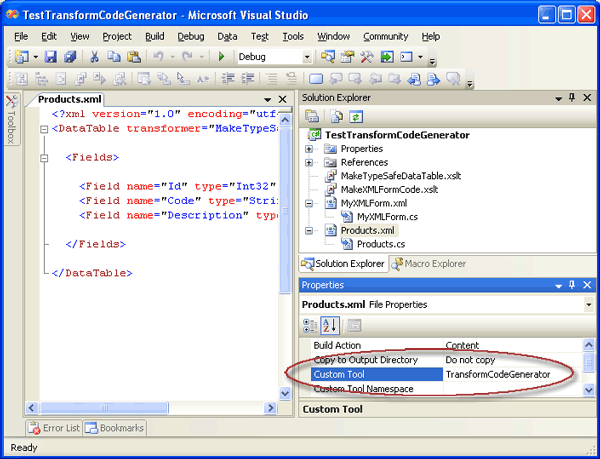
Task: Collapse the MyXMLForm.xml tree node
Action: 310,202
